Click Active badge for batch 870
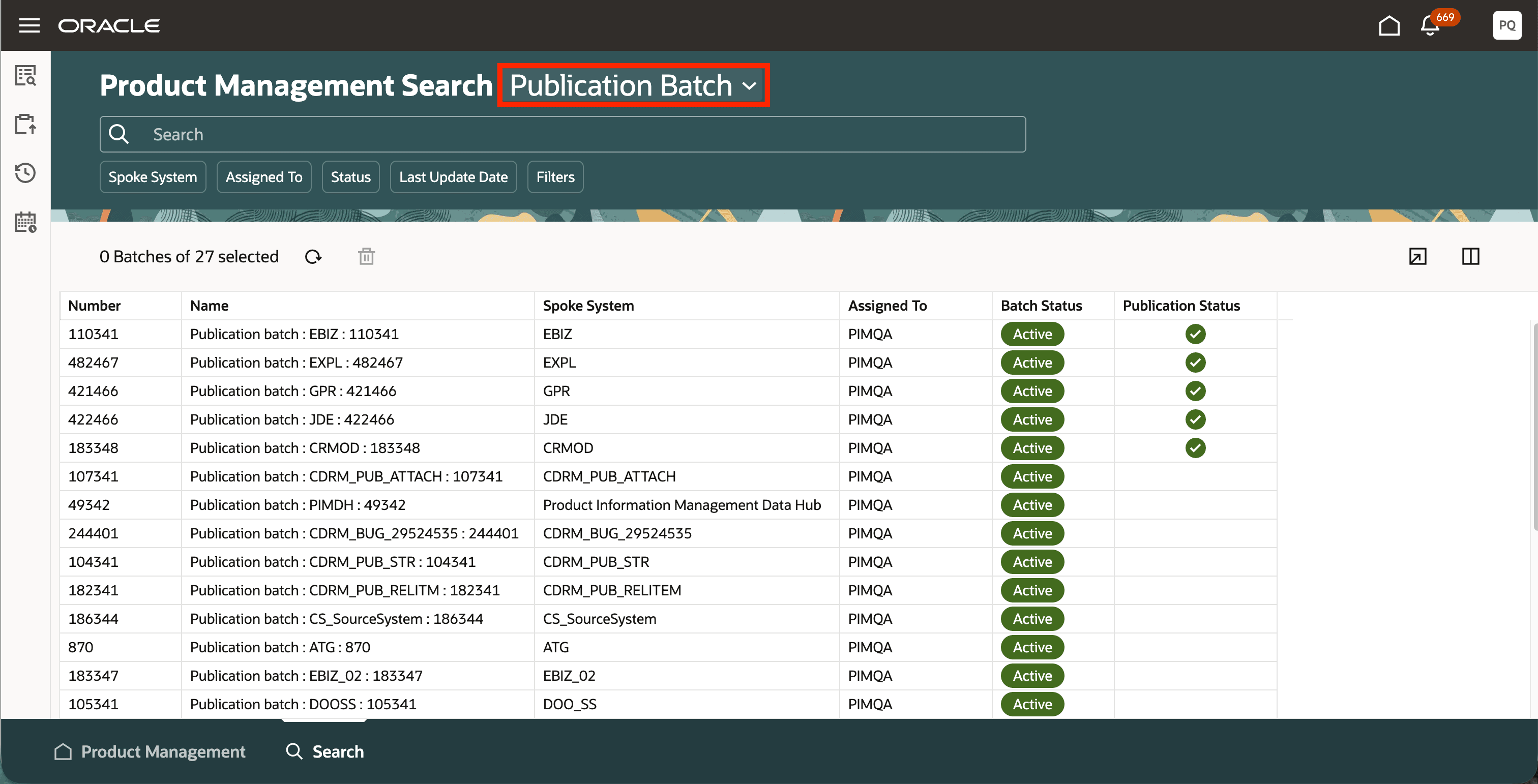This screenshot has height=784, width=1538. (x=1032, y=647)
